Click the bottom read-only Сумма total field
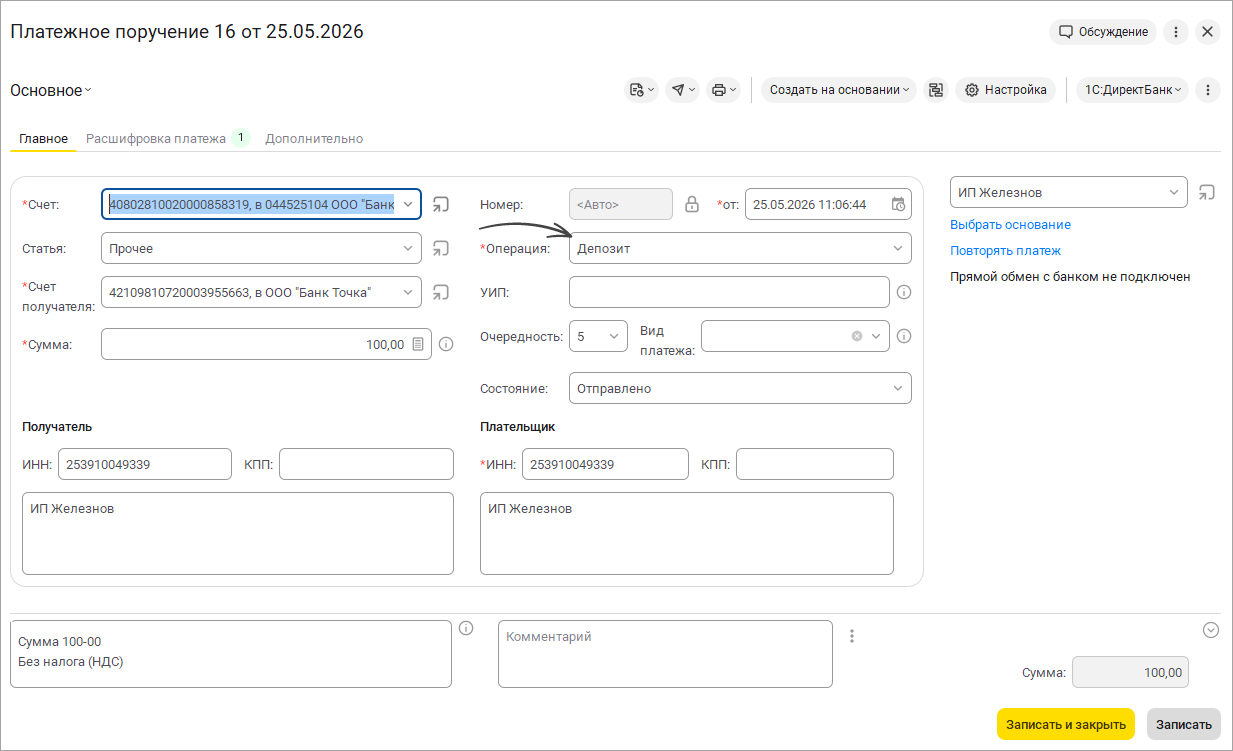1233x751 pixels. [1130, 673]
